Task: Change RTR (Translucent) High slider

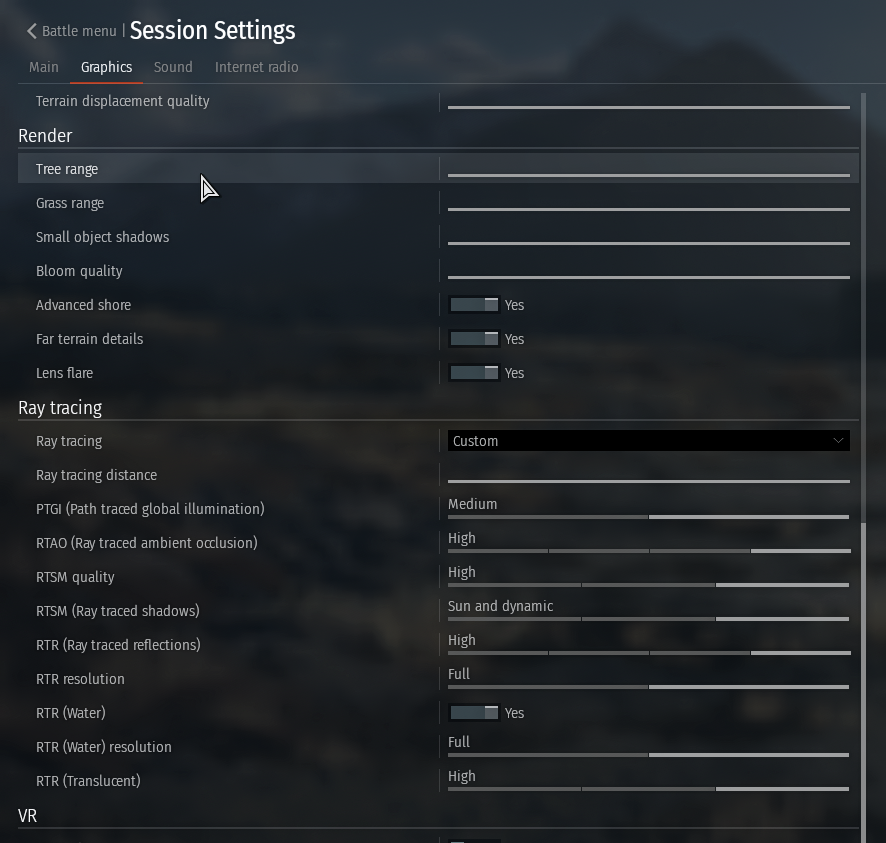Action: (649, 789)
